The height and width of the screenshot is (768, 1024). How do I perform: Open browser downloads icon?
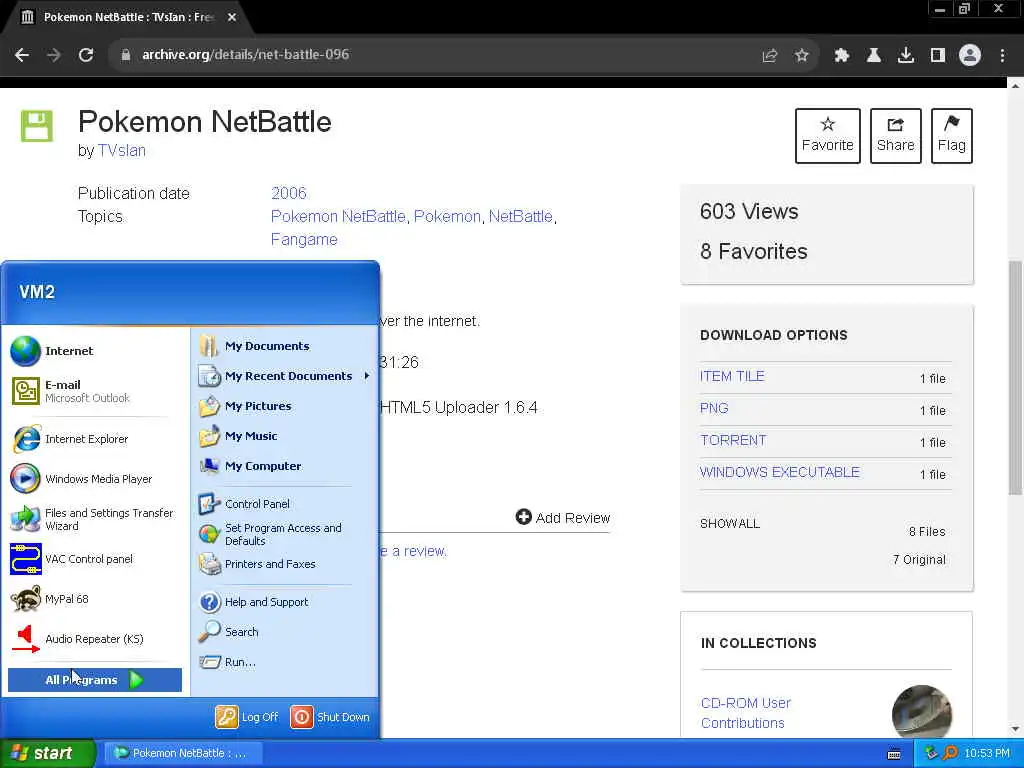pyautogui.click(x=906, y=56)
